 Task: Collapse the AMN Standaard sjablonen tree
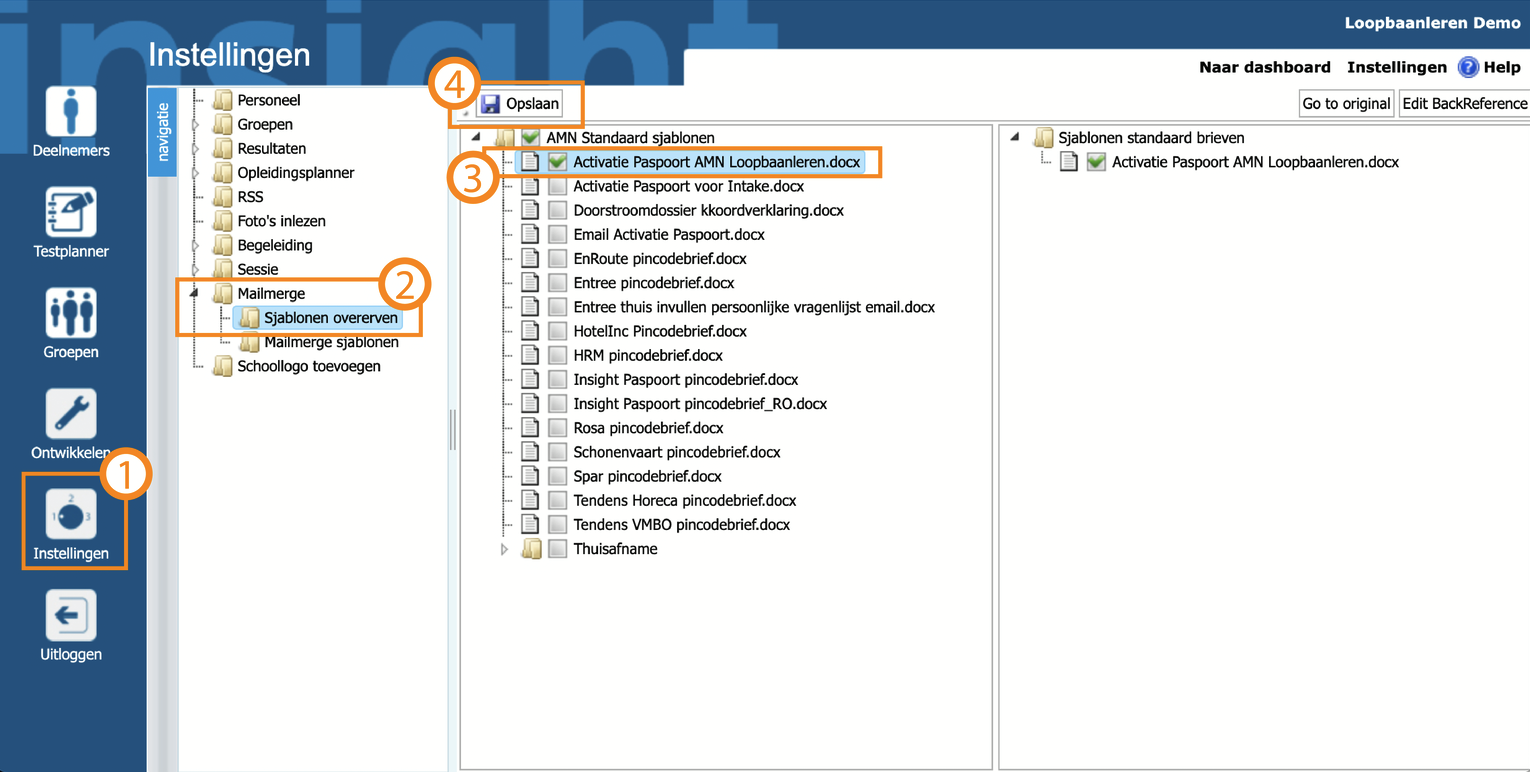click(x=476, y=137)
